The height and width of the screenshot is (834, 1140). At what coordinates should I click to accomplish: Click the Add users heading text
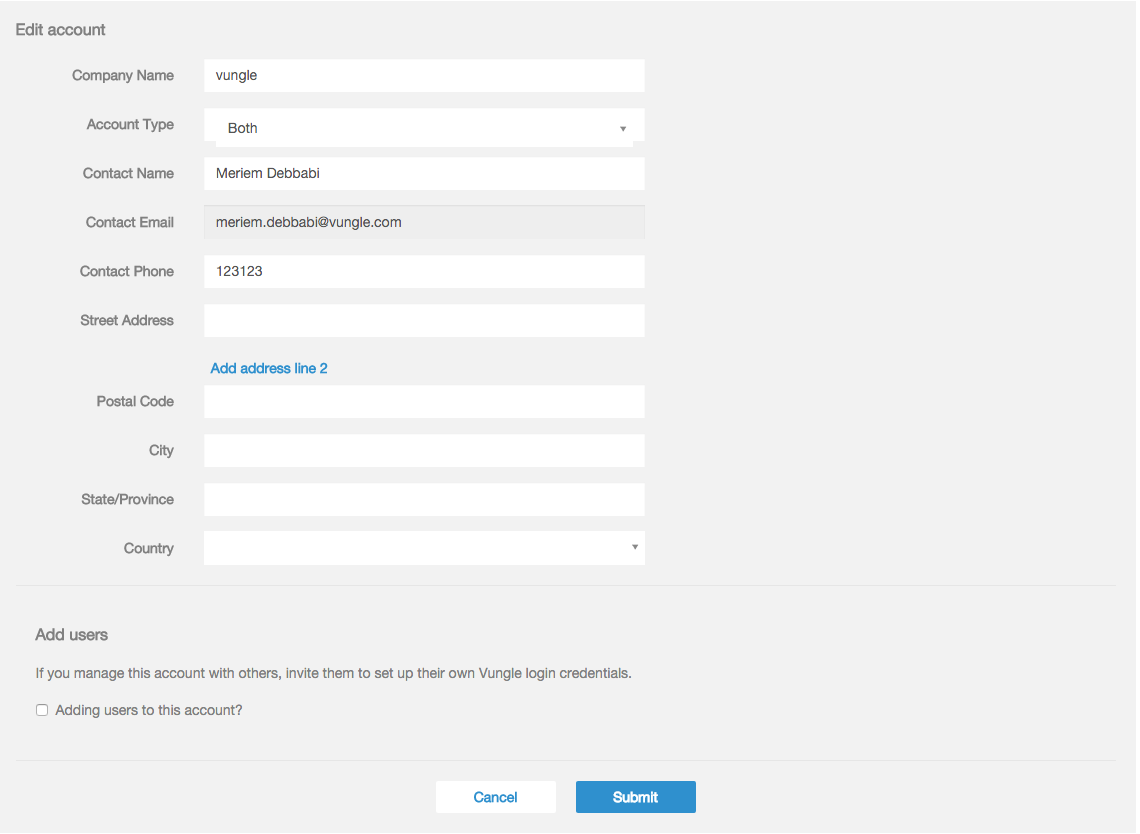[x=71, y=635]
